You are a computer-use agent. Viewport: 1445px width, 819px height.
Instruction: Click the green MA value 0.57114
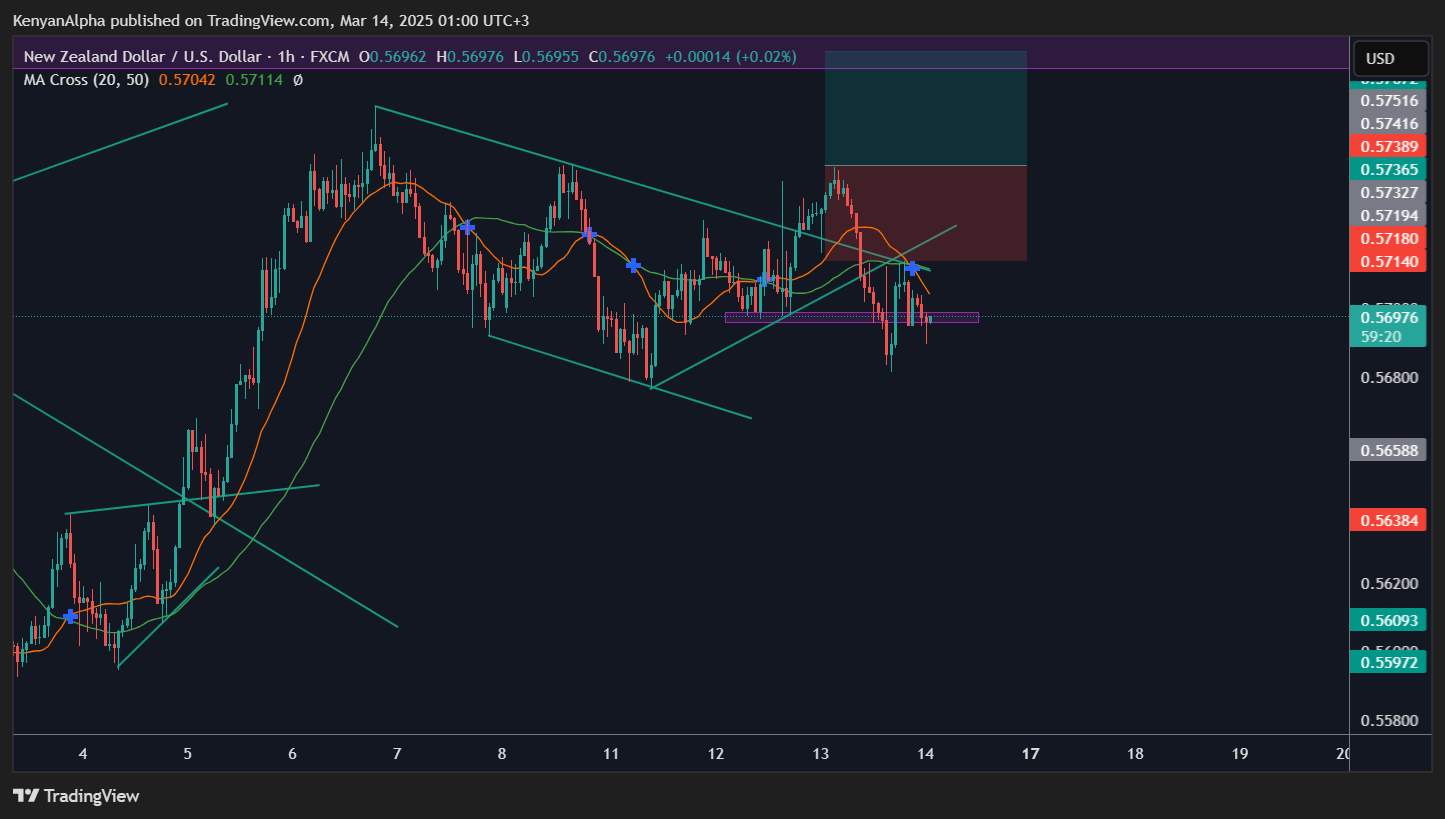click(255, 79)
